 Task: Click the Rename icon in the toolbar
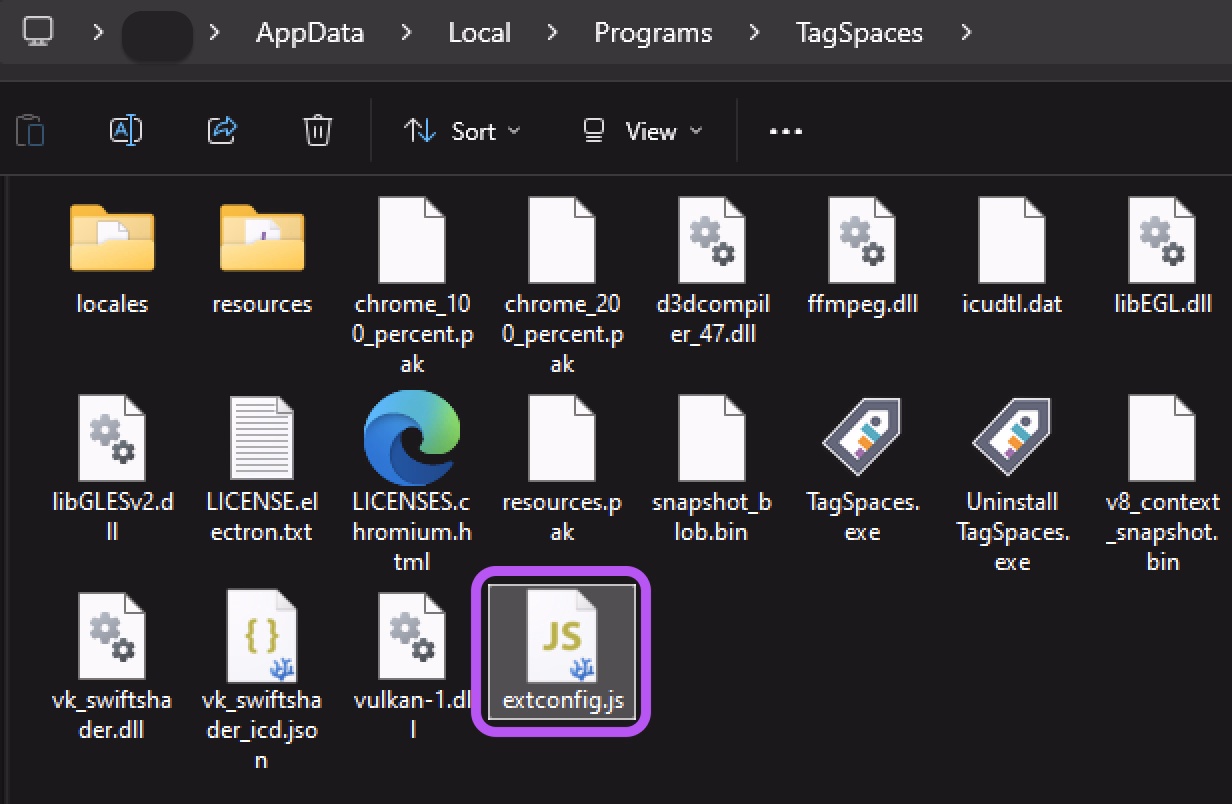click(x=126, y=130)
